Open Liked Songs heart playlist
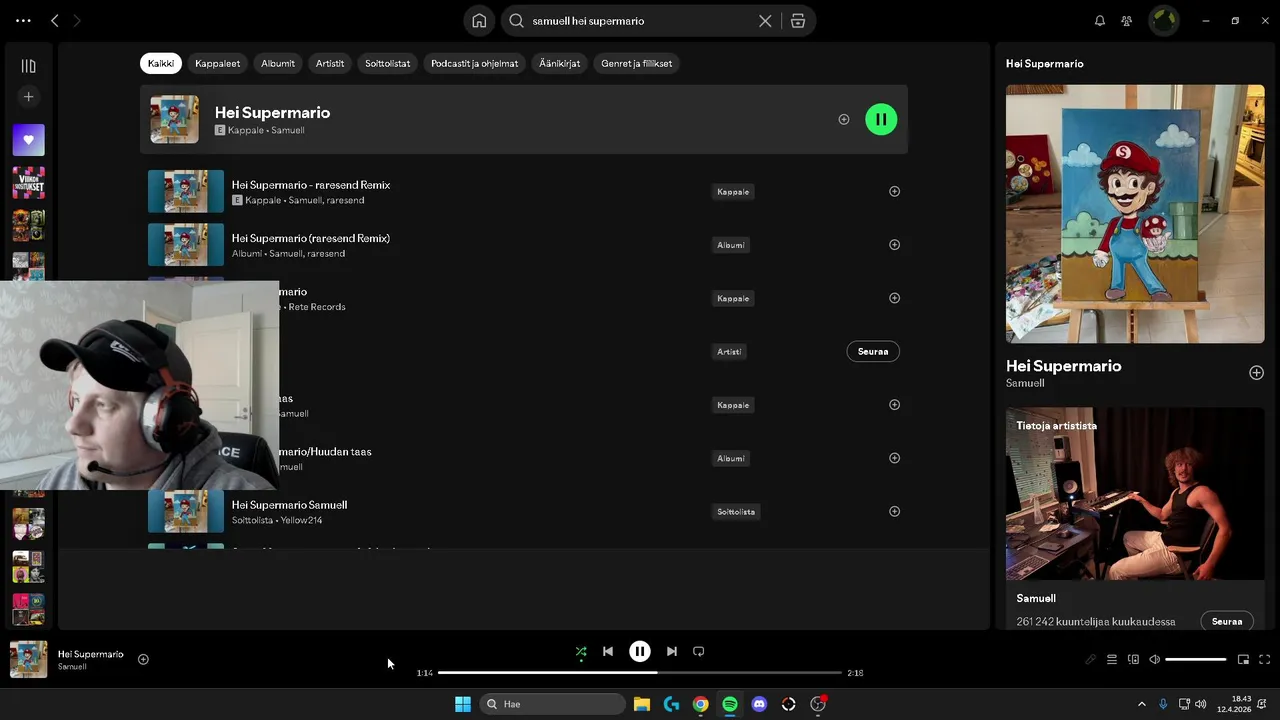The width and height of the screenshot is (1280, 720). (x=28, y=140)
